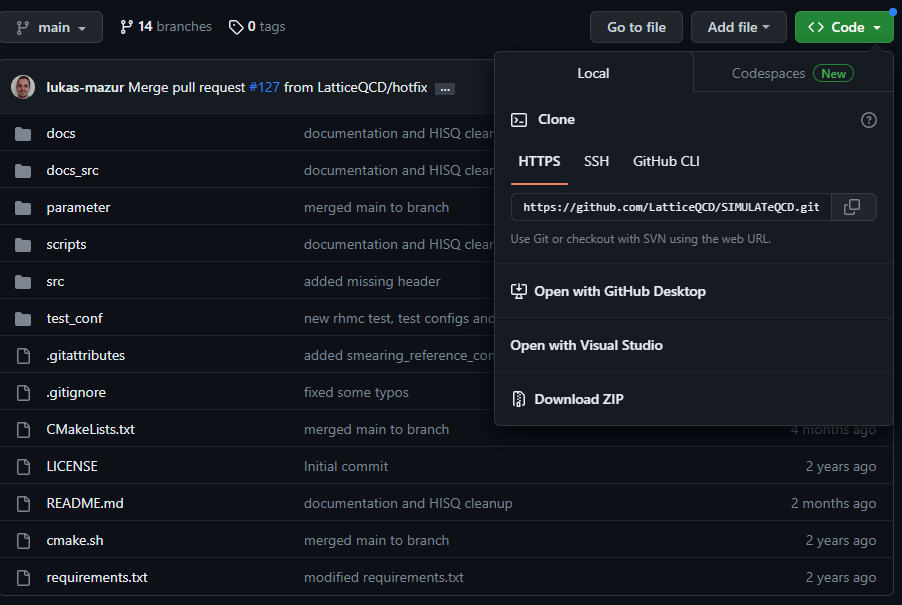
Task: Open README.md's 'documentation and HISQ cleanup' commit
Action: (408, 504)
